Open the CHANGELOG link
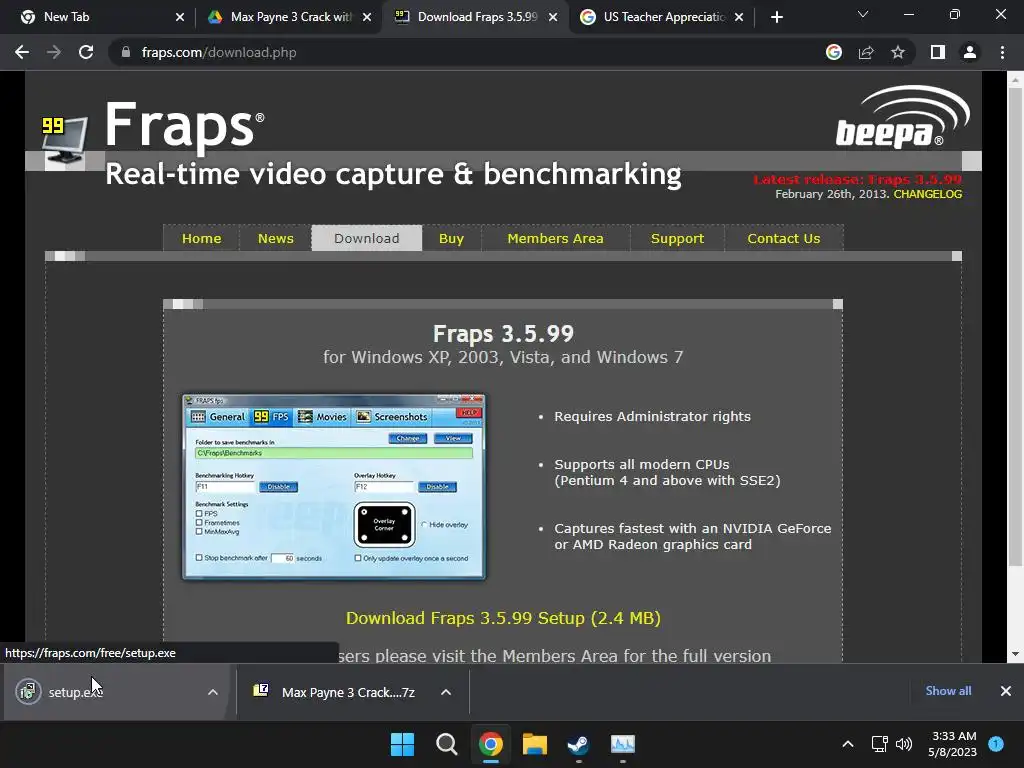This screenshot has width=1024, height=768. [x=927, y=194]
